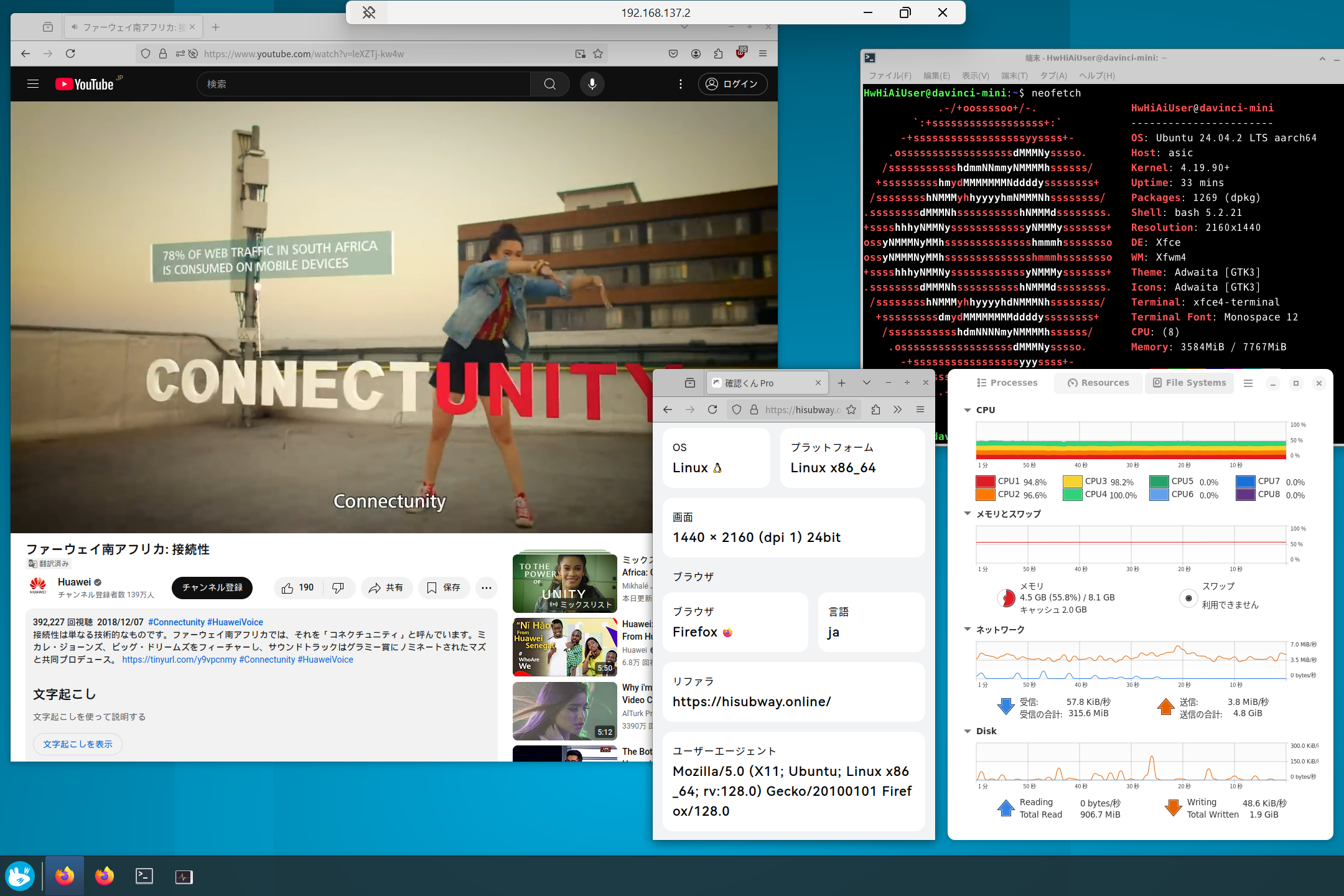Change the CPU8 purple color swatch
1344x896 pixels.
click(x=1246, y=495)
